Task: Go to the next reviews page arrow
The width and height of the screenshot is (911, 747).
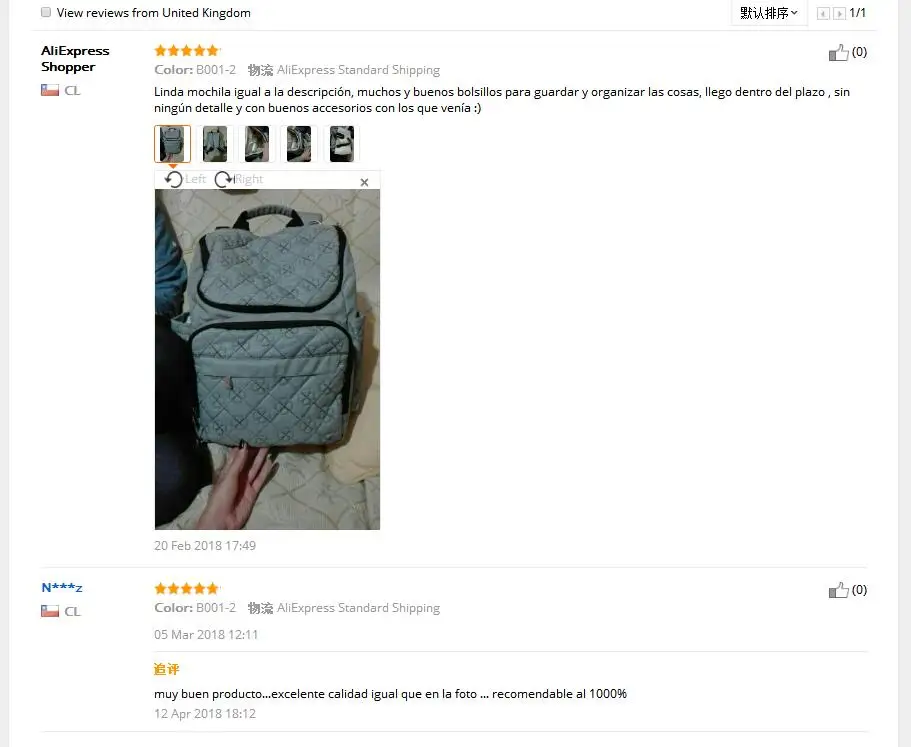Action: point(839,13)
